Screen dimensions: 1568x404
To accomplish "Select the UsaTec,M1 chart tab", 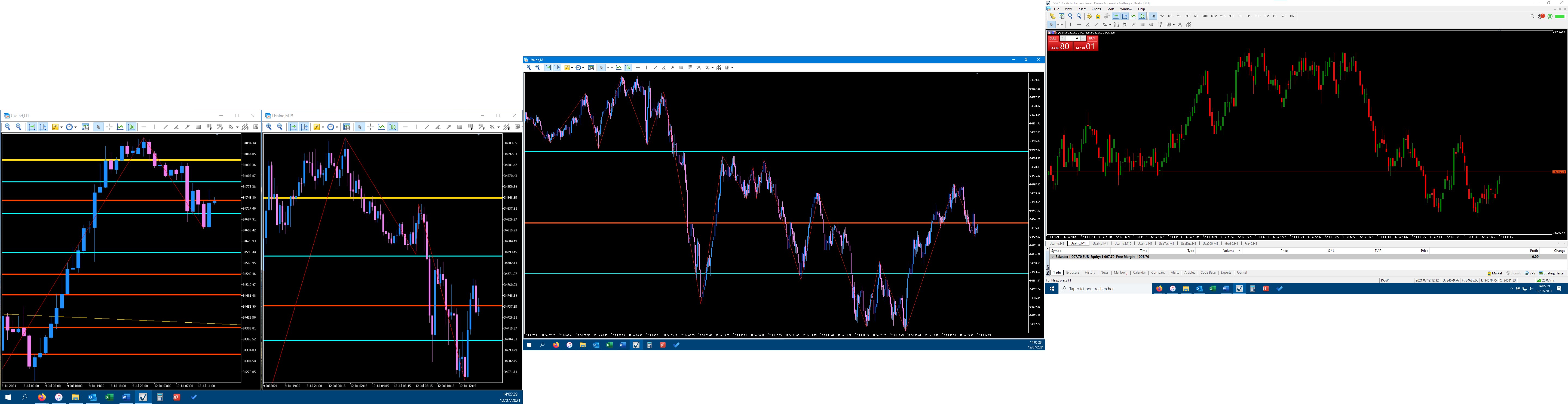I will [x=1166, y=243].
